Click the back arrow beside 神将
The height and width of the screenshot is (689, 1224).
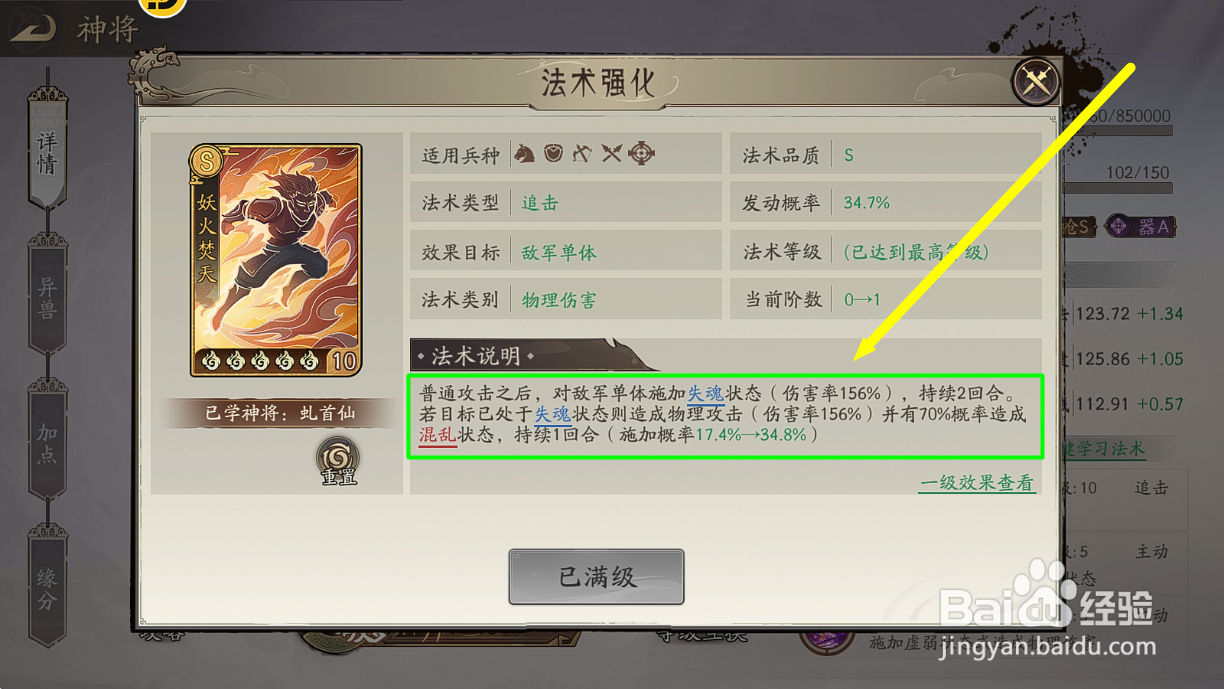[33, 30]
